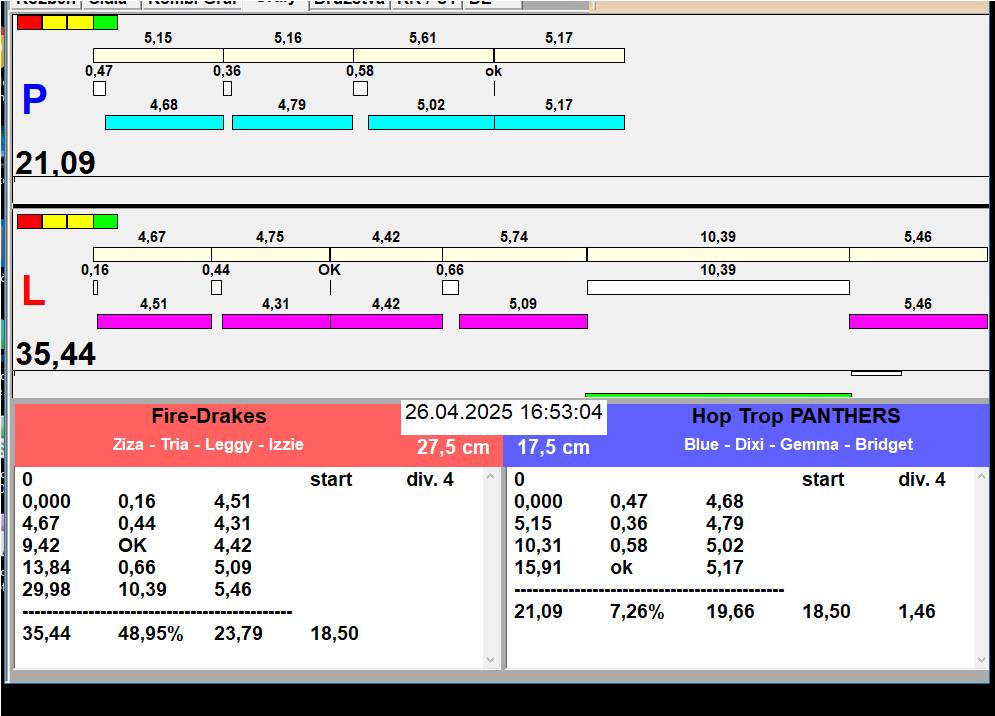995x716 pixels.
Task: Click the red start light in lane P
Action: (x=29, y=22)
